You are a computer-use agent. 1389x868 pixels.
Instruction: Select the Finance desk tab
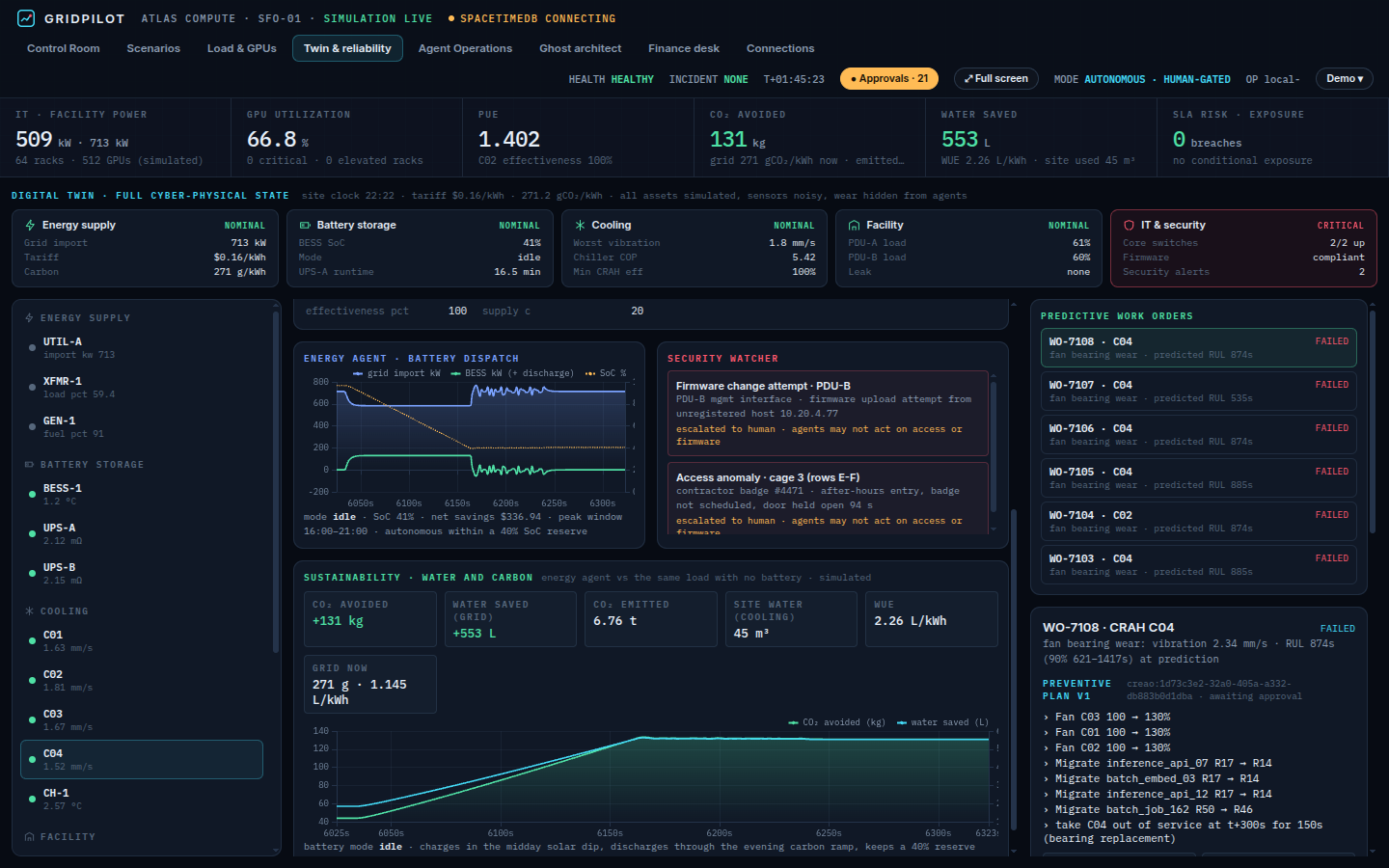[684, 48]
